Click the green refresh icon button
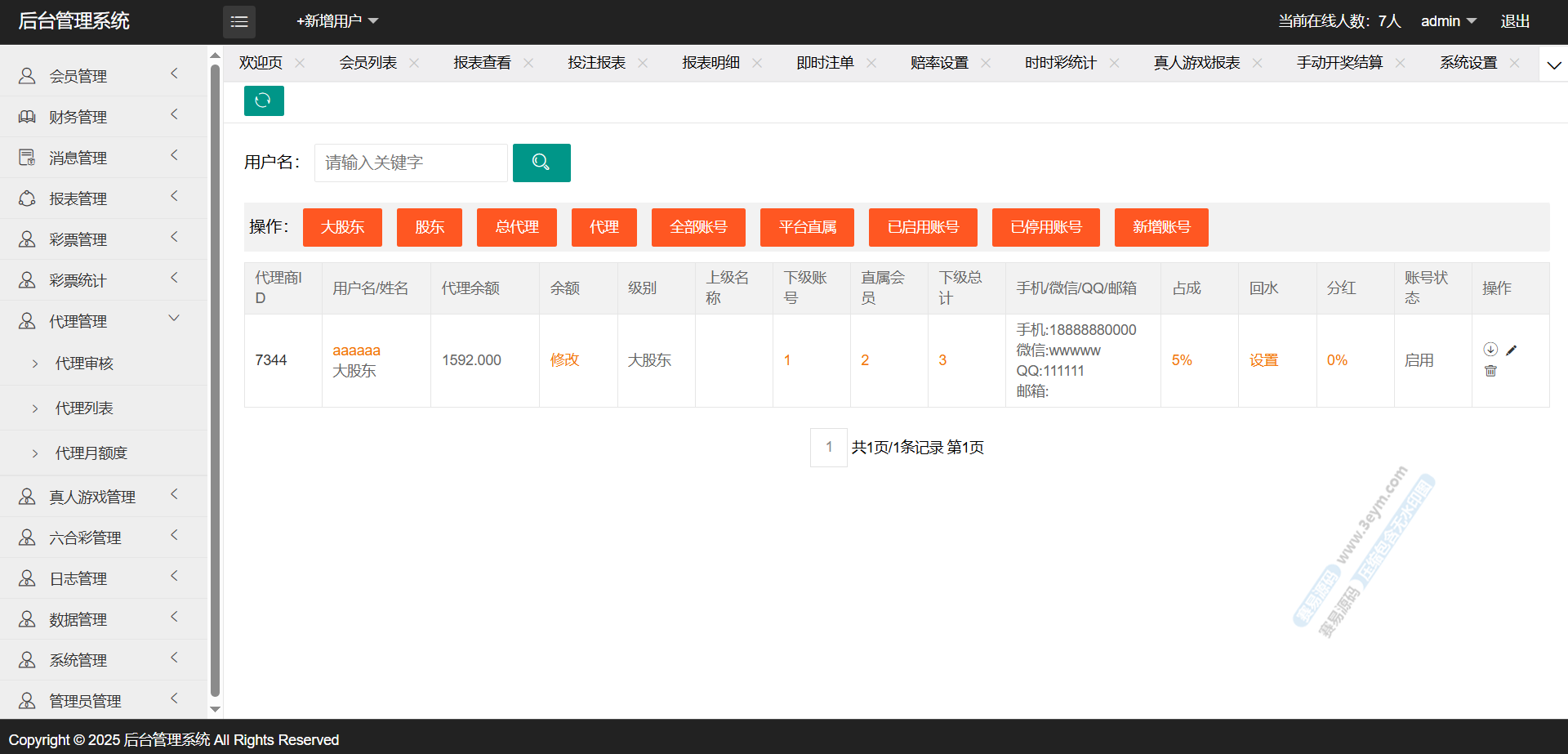This screenshot has width=1568, height=754. pyautogui.click(x=263, y=100)
